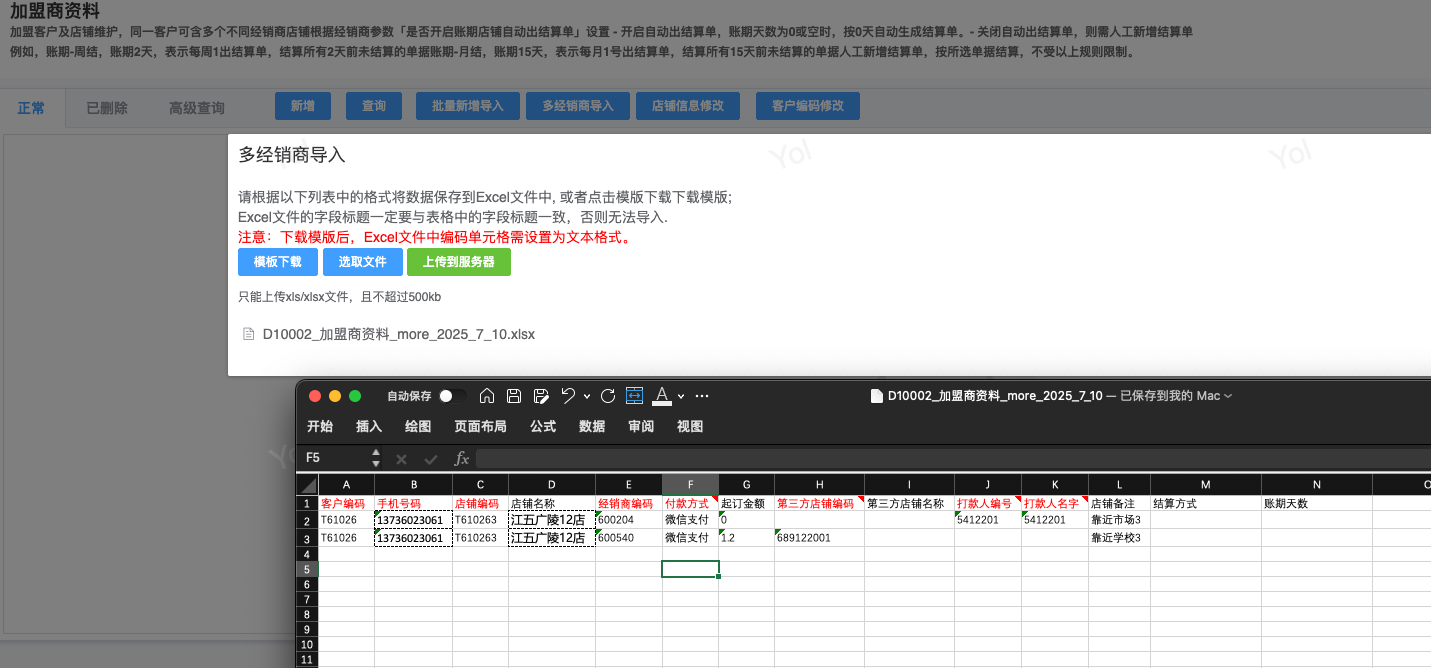1431x668 pixels.
Task: Click the Save icon in Excel toolbar
Action: 514,396
